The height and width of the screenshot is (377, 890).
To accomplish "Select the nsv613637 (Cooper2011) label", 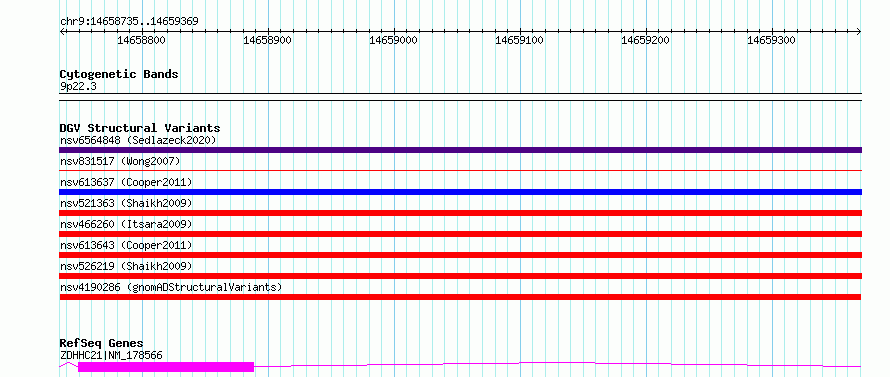I will pyautogui.click(x=126, y=182).
